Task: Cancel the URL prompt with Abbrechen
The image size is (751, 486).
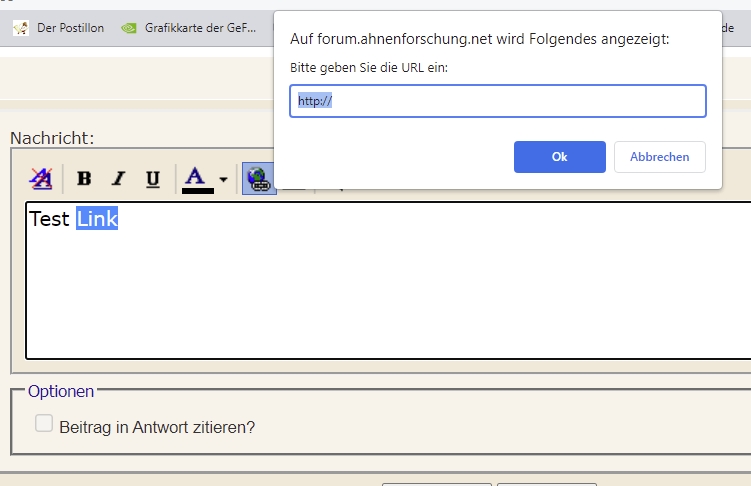Action: click(659, 157)
